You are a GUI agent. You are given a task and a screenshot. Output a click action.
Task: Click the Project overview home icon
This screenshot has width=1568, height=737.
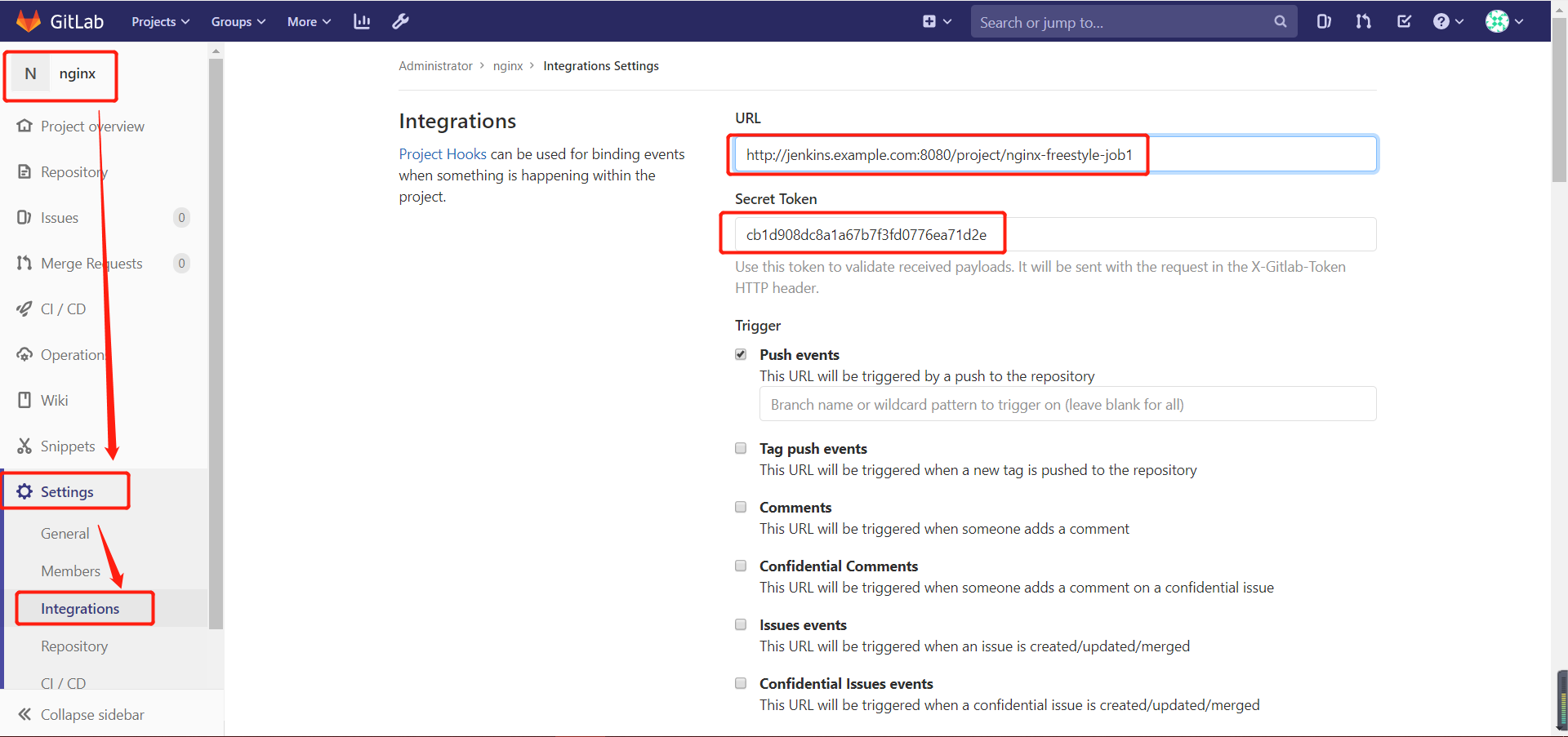tap(24, 126)
